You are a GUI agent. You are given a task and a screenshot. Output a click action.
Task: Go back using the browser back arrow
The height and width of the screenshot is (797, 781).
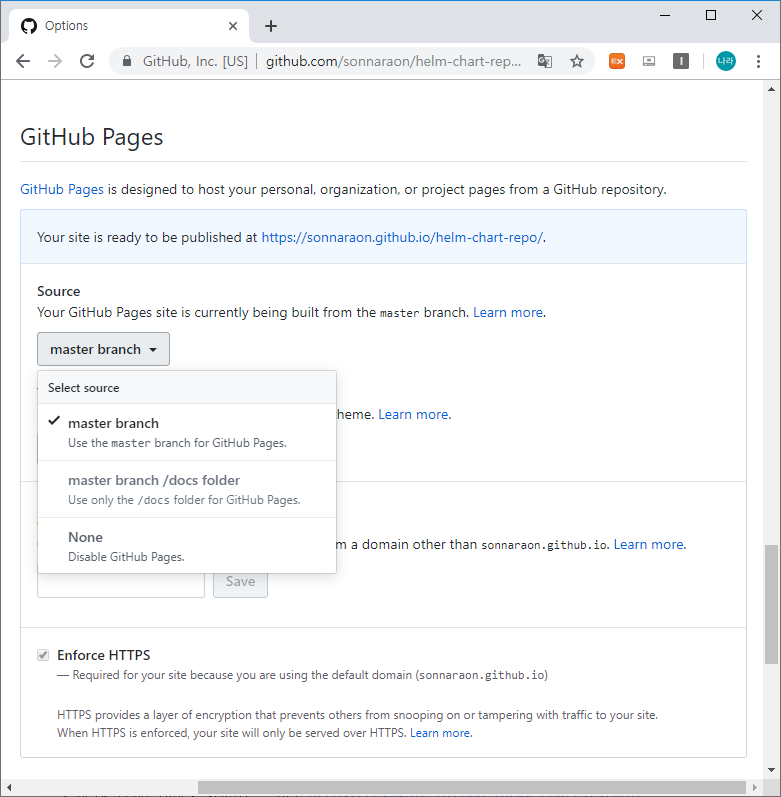click(x=23, y=62)
